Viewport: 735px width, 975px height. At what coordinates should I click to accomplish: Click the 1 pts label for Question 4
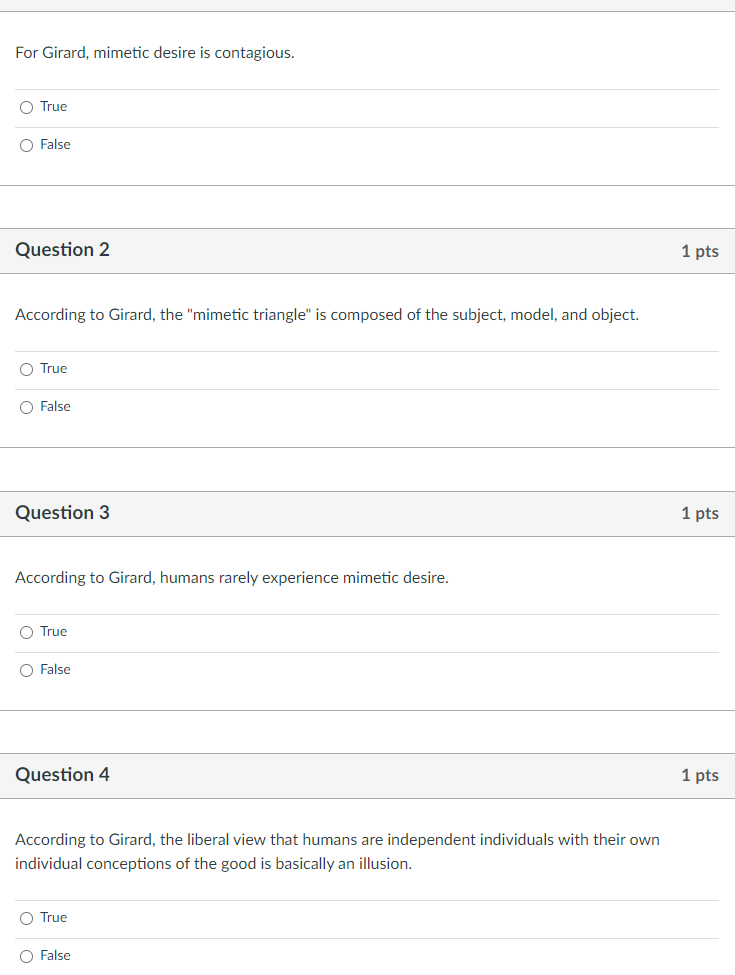[700, 775]
